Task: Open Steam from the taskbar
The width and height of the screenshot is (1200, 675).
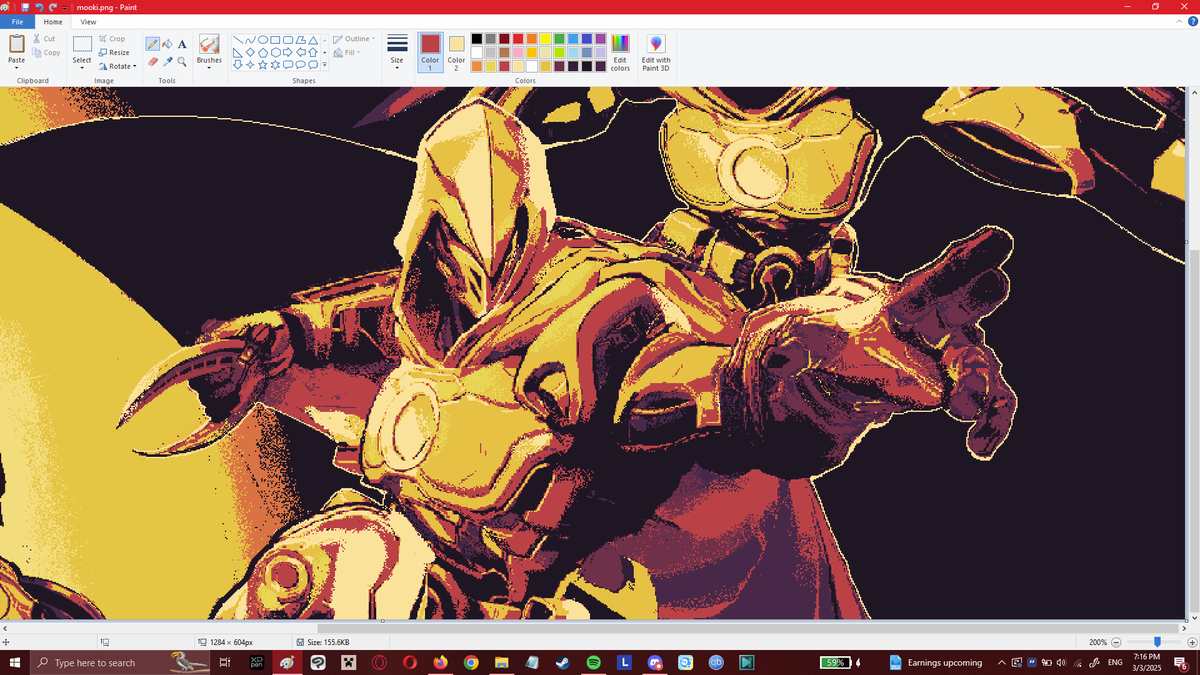Action: pos(562,662)
